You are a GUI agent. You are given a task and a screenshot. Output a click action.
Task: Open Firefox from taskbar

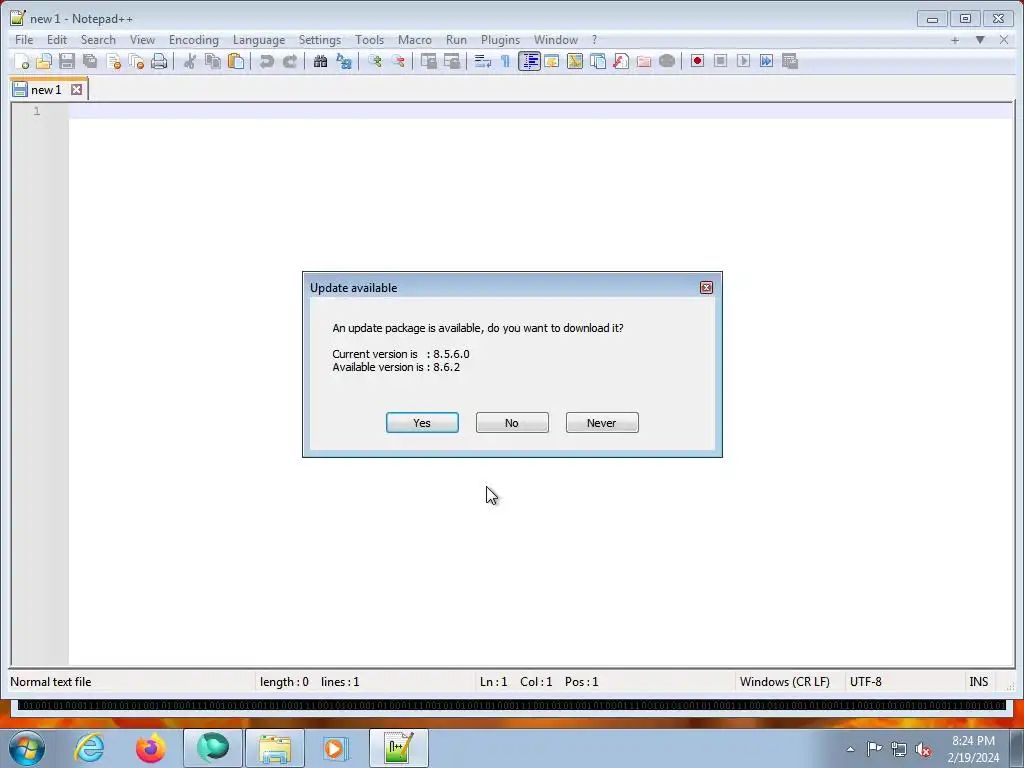(150, 748)
